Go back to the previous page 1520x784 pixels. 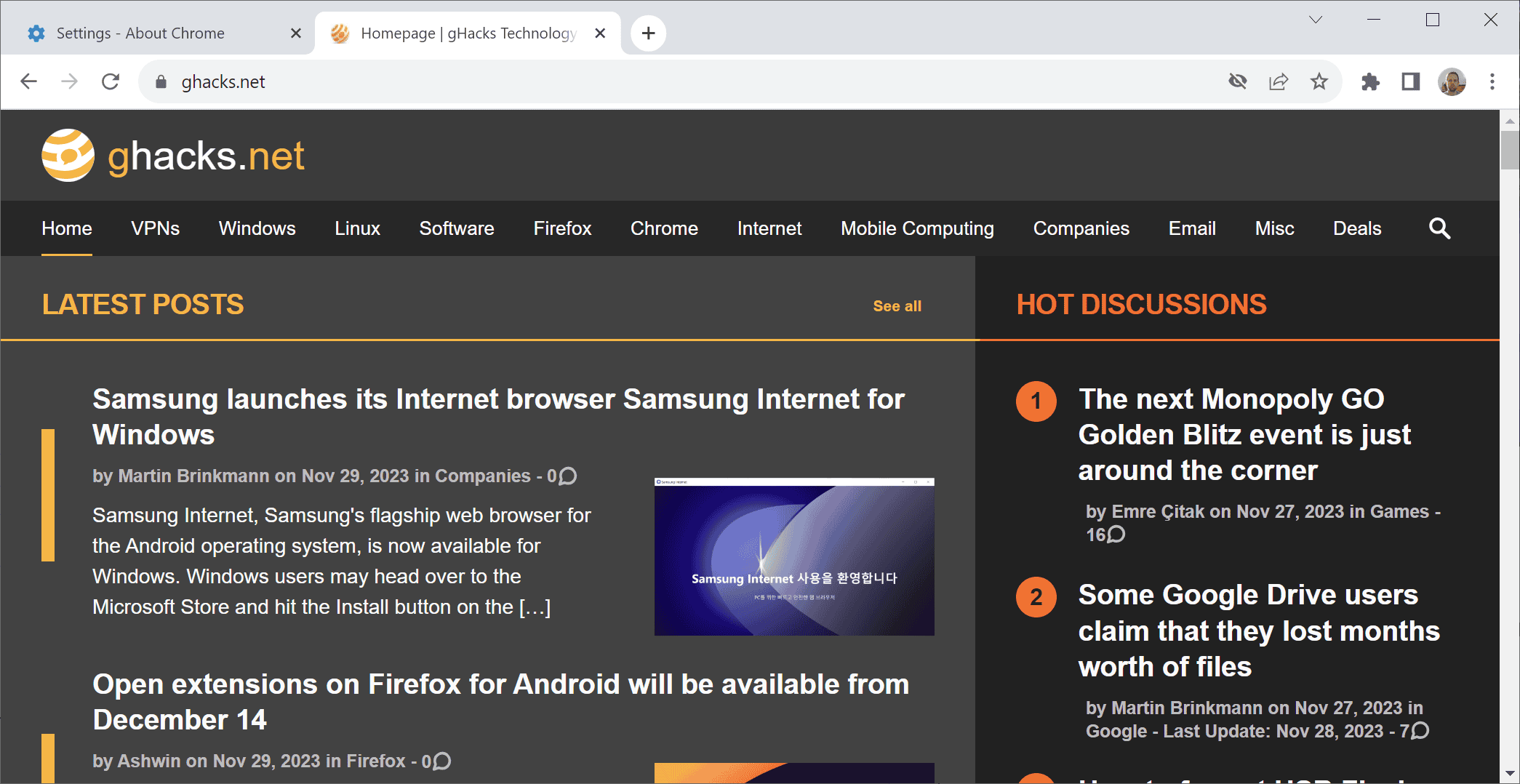tap(28, 81)
